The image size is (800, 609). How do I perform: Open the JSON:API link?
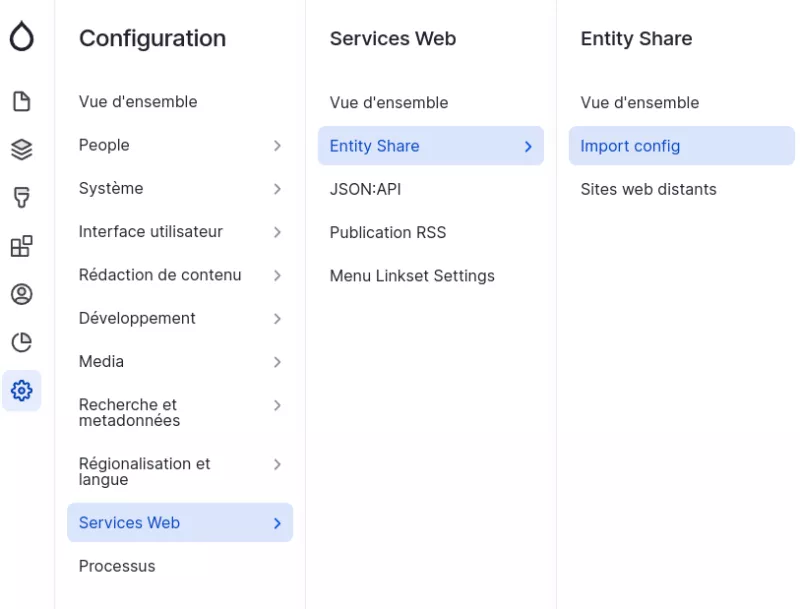(365, 189)
